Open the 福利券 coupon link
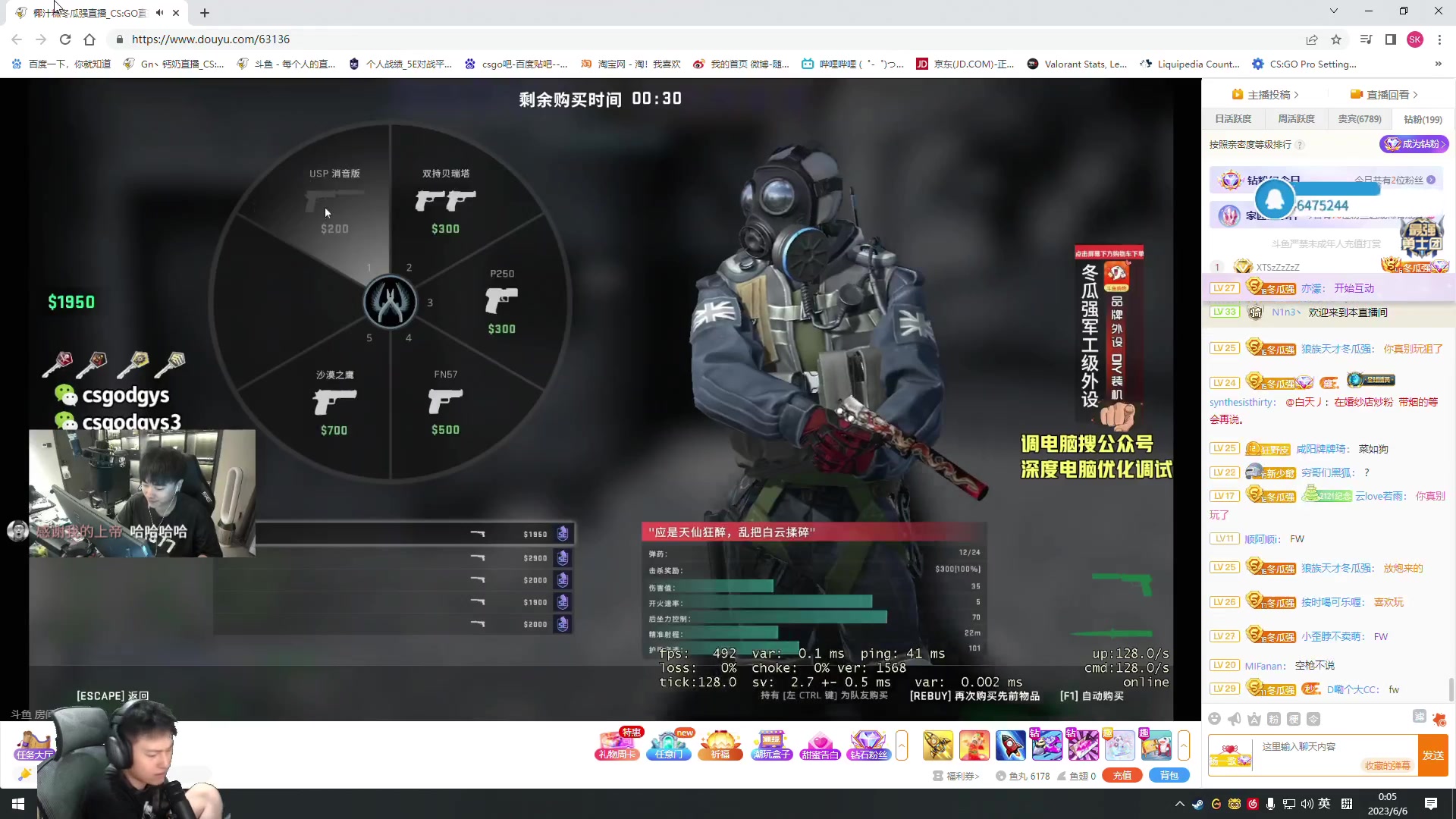Image resolution: width=1456 pixels, height=819 pixels. click(x=956, y=776)
